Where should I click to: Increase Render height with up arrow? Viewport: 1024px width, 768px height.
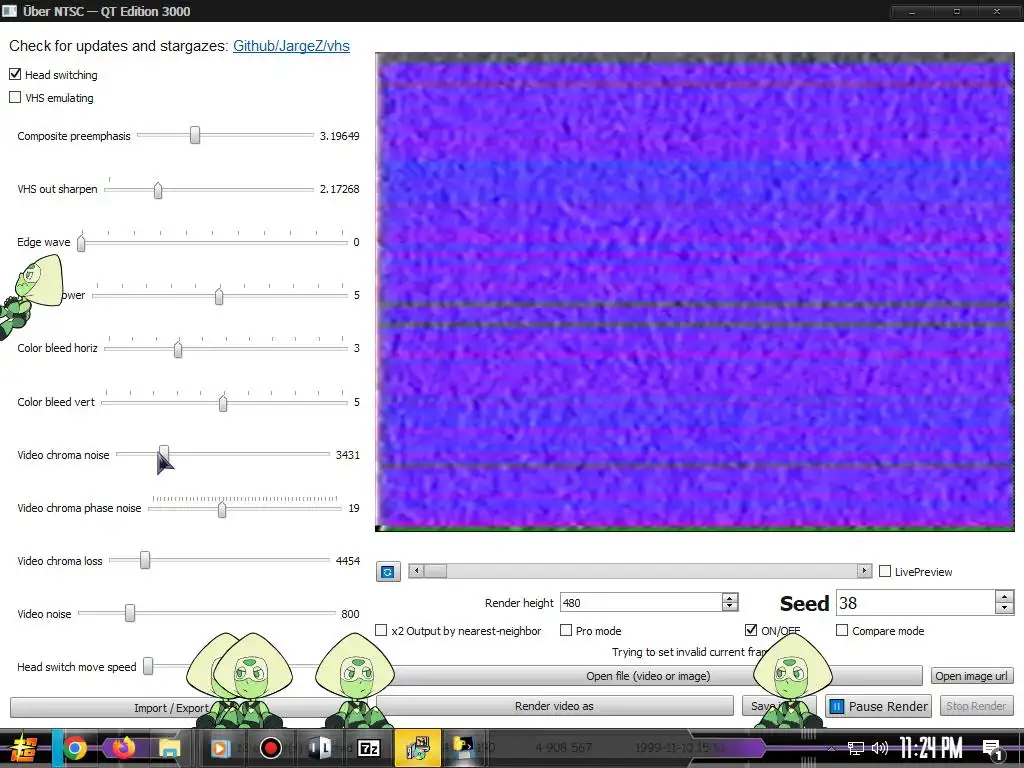(x=730, y=598)
